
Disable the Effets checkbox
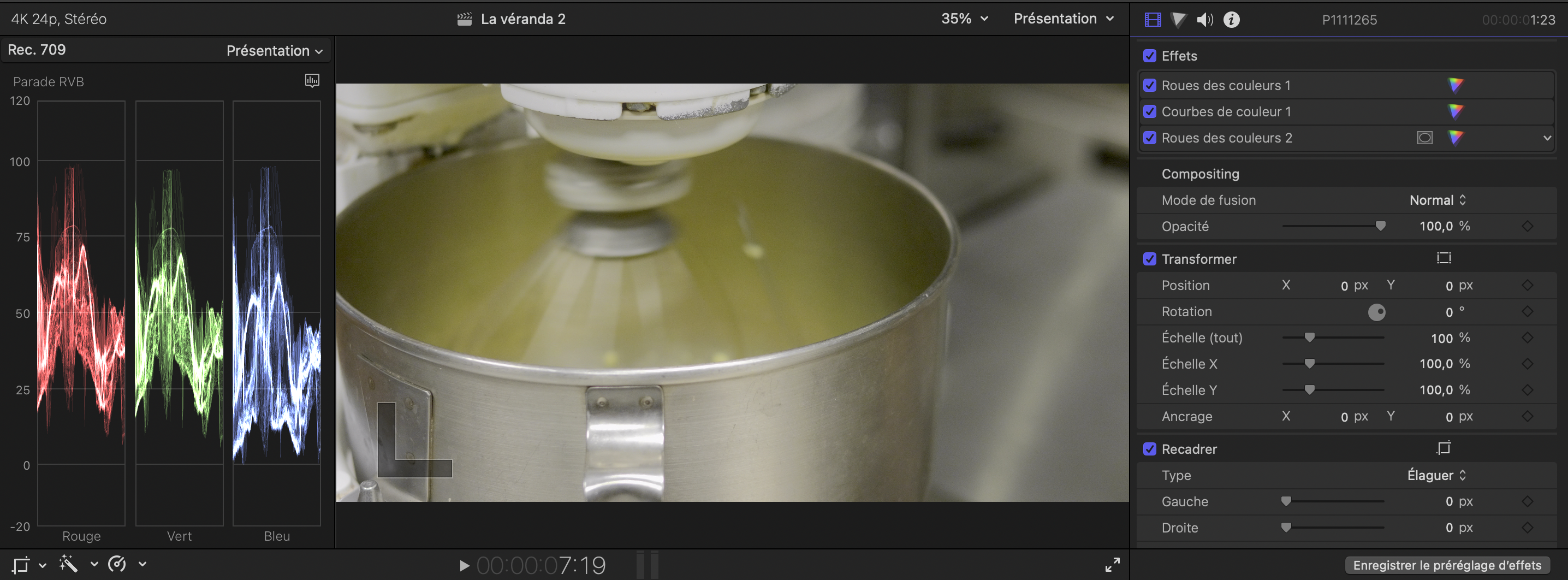[x=1149, y=56]
